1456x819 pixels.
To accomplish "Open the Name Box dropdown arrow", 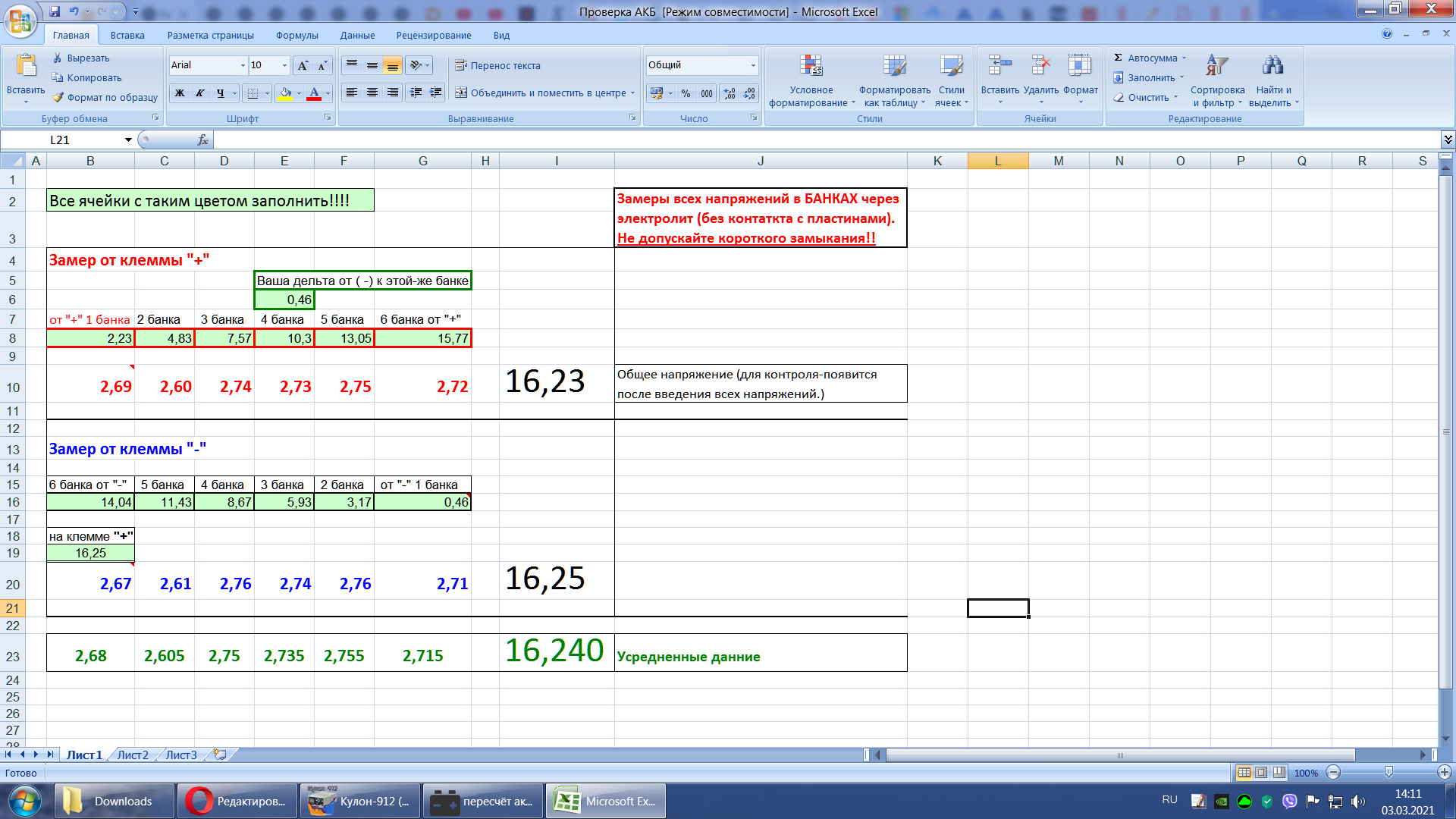I will tap(128, 140).
